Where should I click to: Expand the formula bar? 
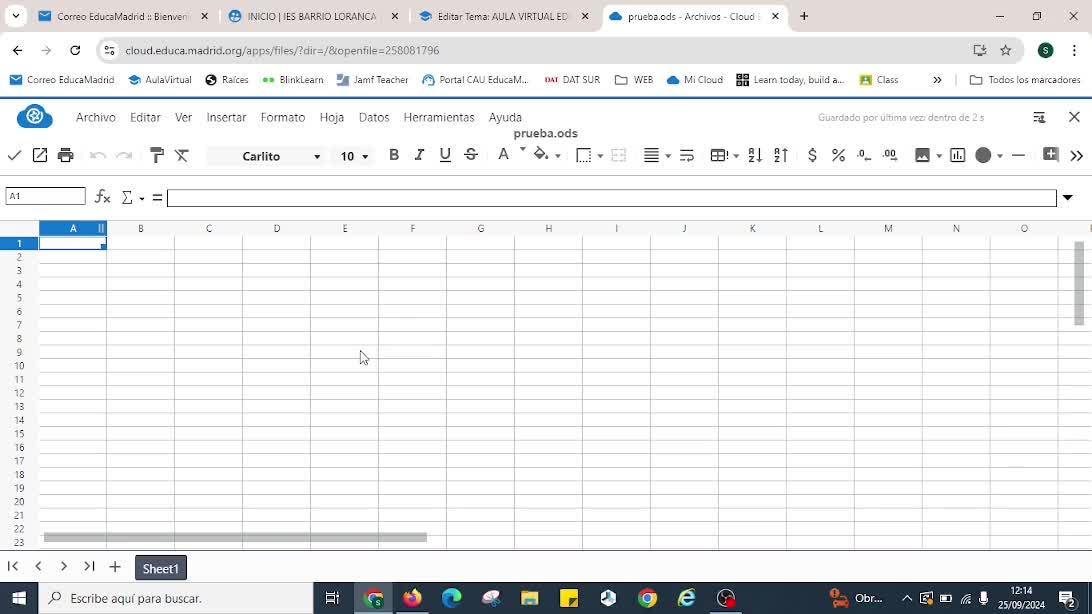pos(1068,198)
